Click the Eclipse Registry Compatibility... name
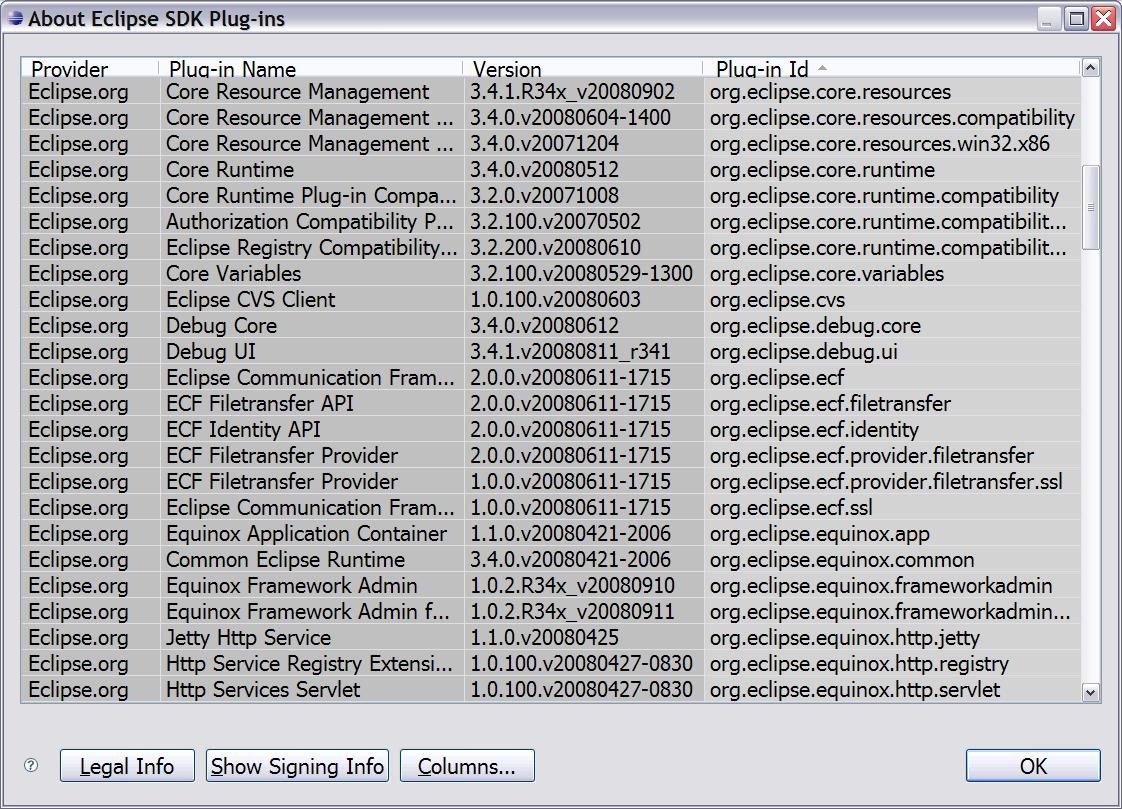 (311, 248)
